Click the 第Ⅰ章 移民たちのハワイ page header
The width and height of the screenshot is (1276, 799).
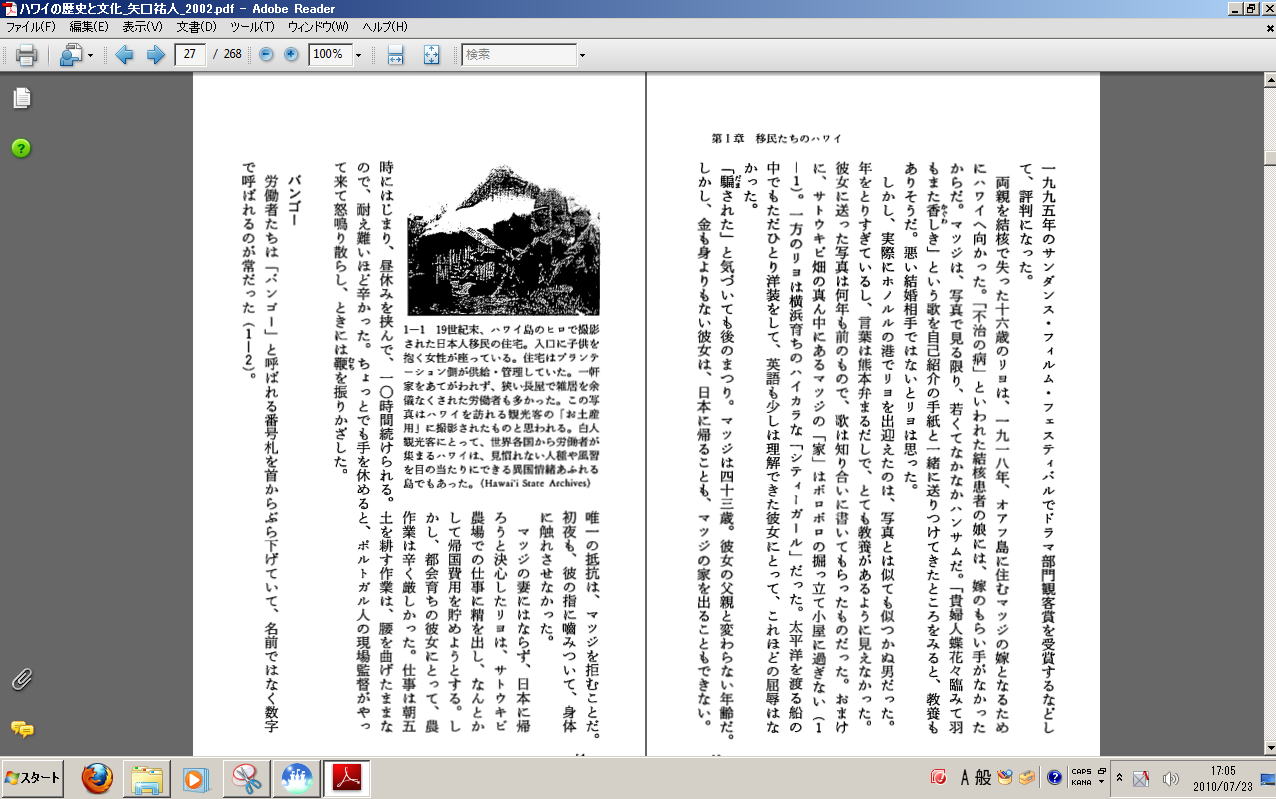point(776,137)
